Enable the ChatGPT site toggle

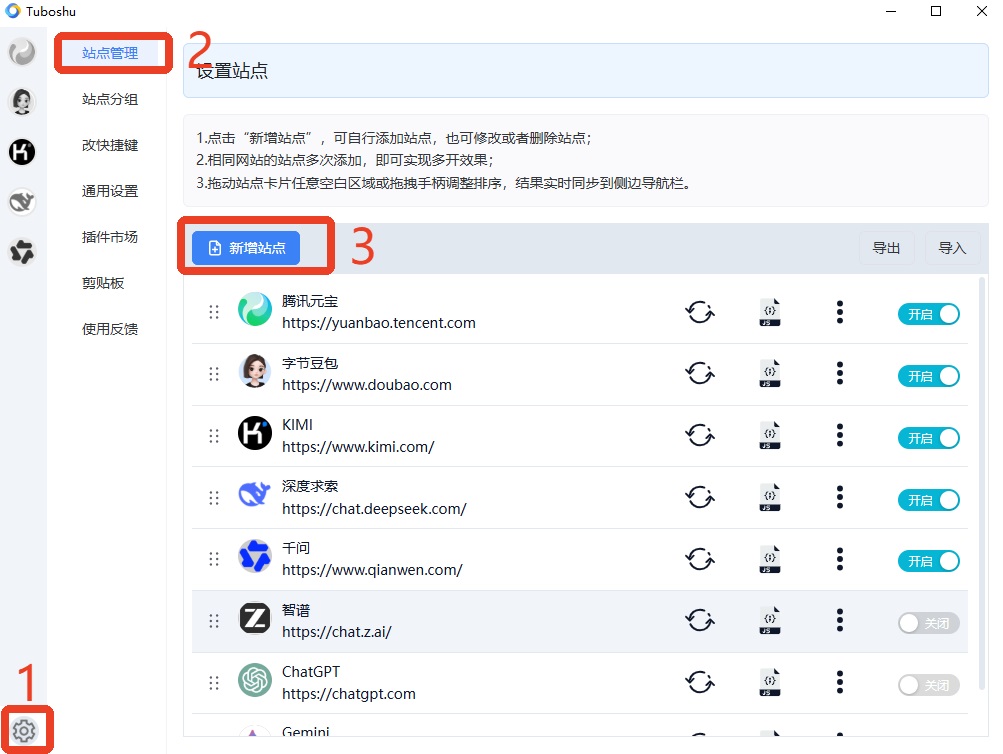[x=929, y=685]
